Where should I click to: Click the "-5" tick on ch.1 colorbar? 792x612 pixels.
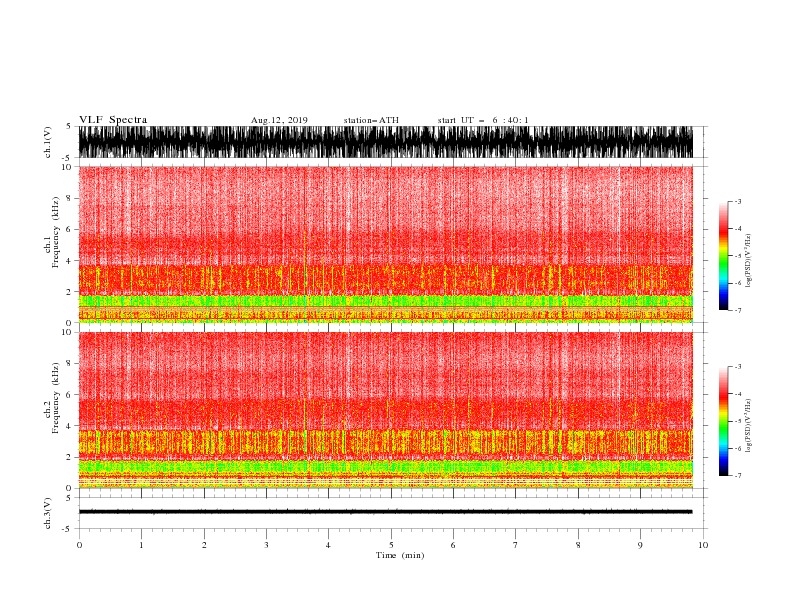point(738,256)
